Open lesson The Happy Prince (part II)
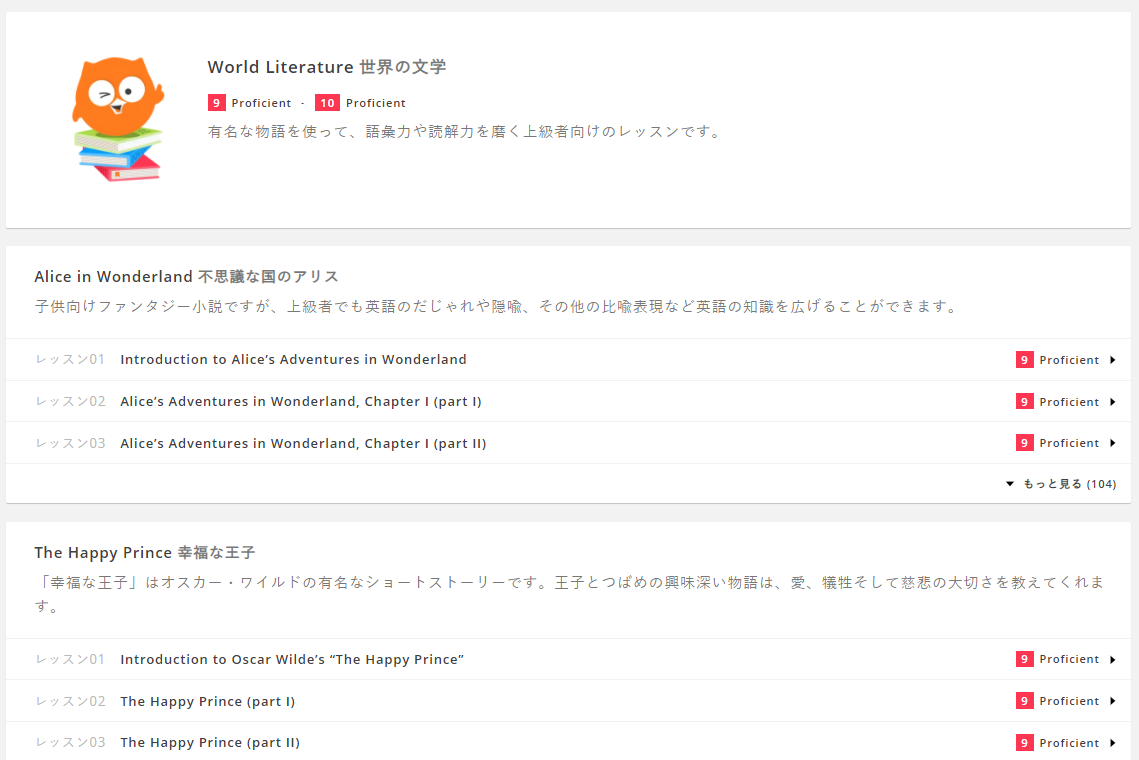Image resolution: width=1139 pixels, height=760 pixels. tap(210, 743)
